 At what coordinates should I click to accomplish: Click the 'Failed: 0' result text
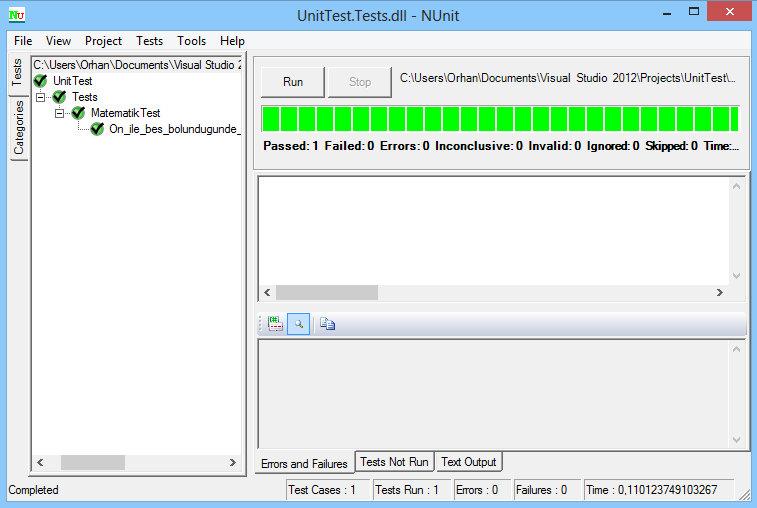349,146
